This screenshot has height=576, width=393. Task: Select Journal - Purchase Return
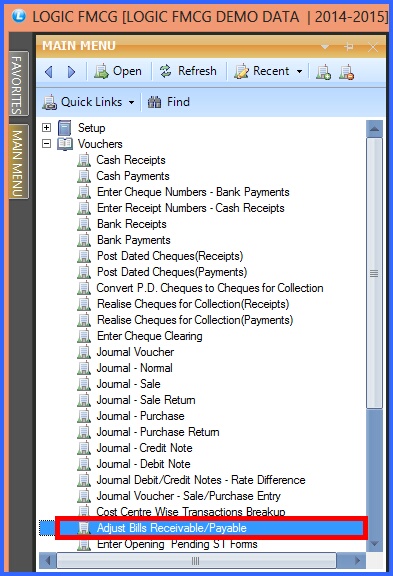158,432
